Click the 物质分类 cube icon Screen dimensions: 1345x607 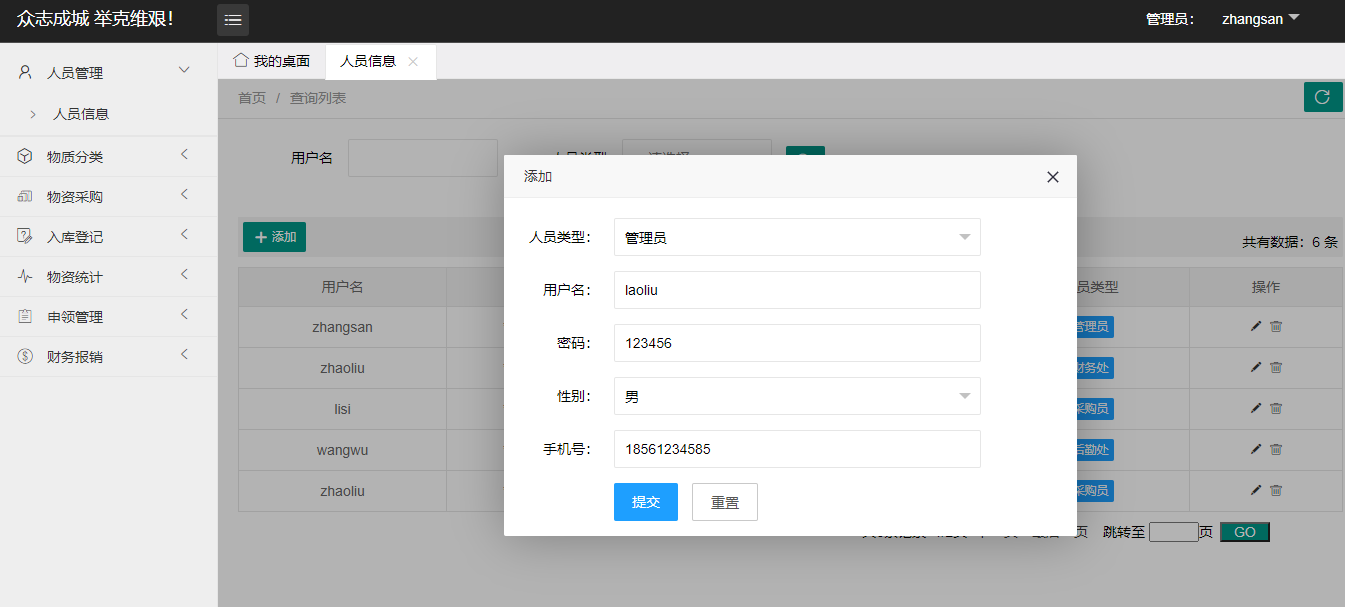click(x=26, y=156)
